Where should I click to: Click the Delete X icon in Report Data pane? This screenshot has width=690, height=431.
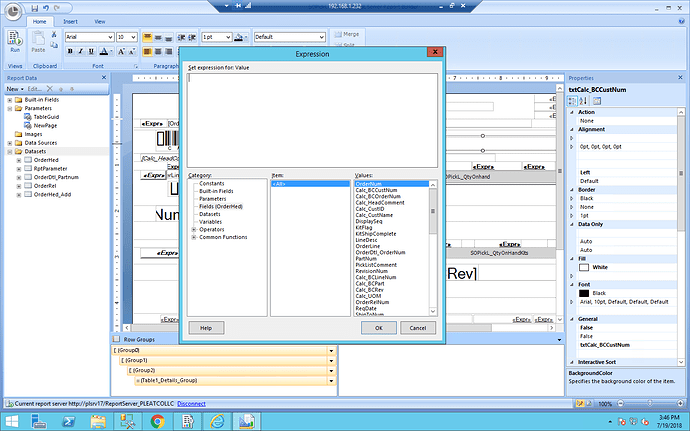coord(50,89)
